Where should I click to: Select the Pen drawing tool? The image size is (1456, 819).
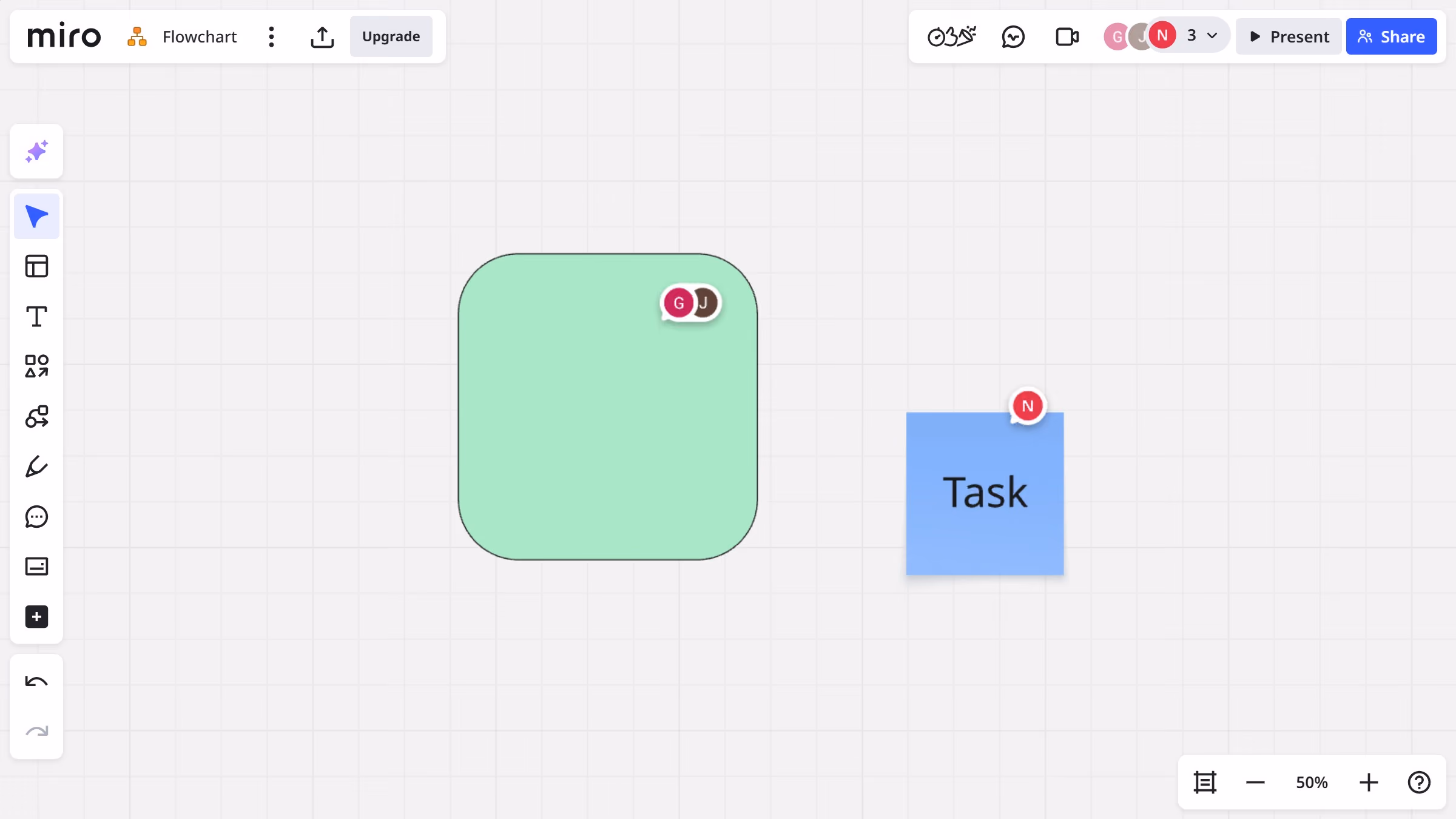[36, 467]
